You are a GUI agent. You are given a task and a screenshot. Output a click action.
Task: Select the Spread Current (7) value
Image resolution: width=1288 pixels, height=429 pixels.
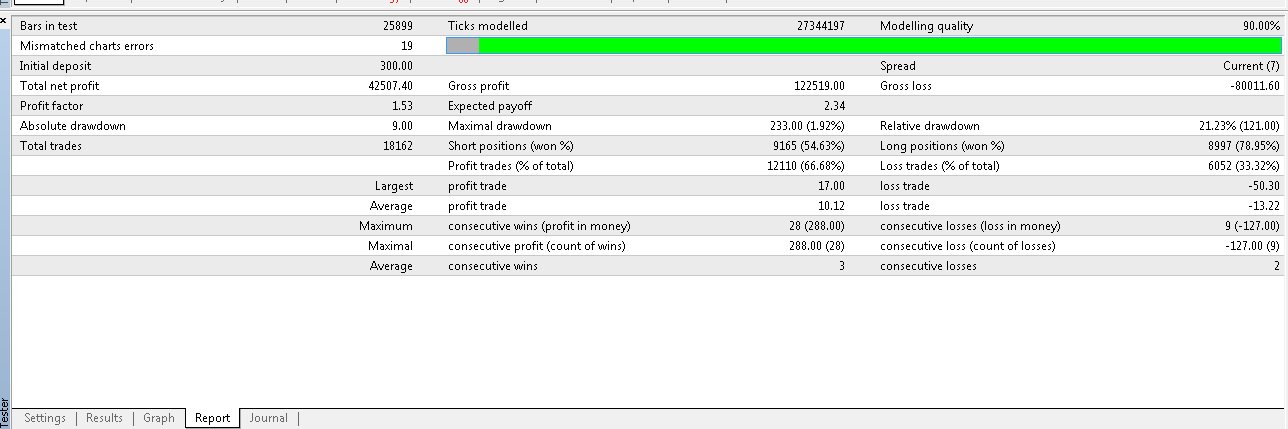(x=1251, y=66)
